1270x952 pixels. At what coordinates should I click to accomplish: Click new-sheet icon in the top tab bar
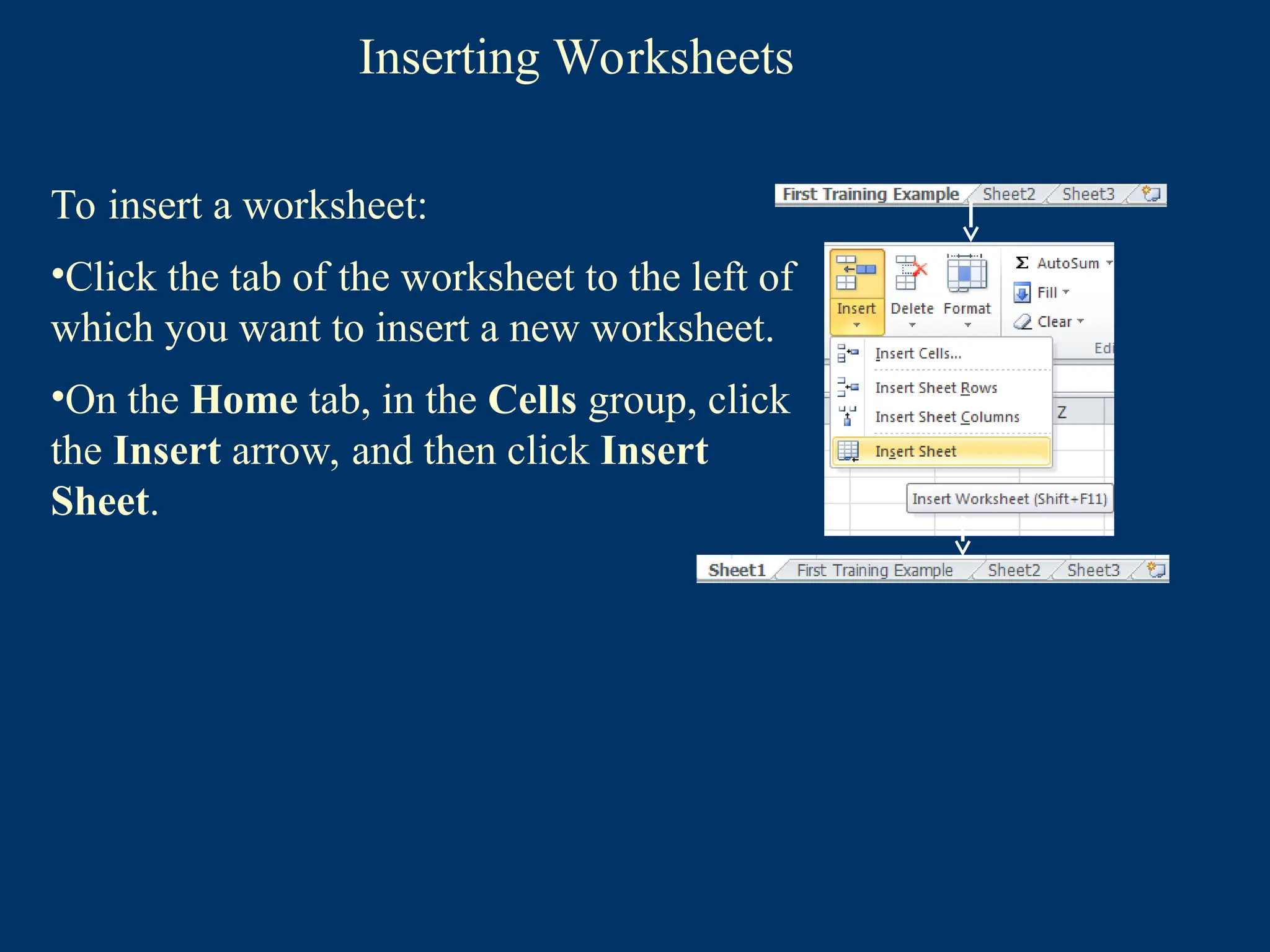point(1152,193)
